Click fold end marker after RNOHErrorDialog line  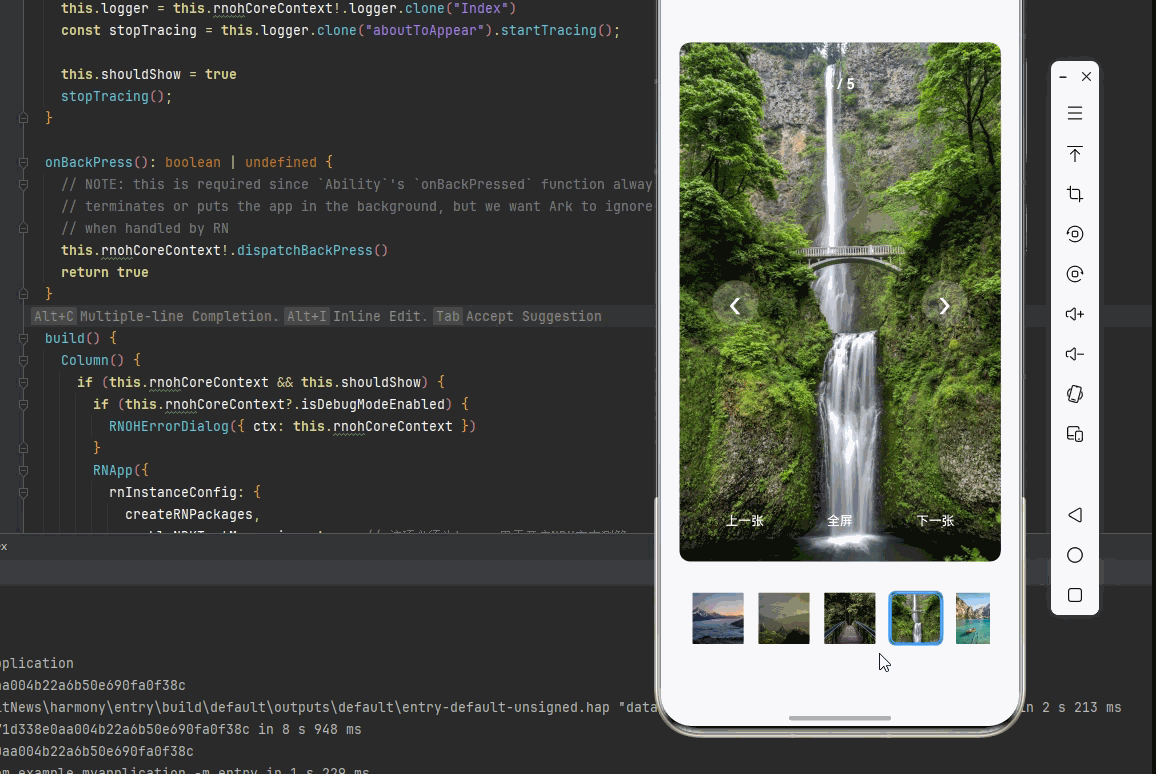point(24,448)
